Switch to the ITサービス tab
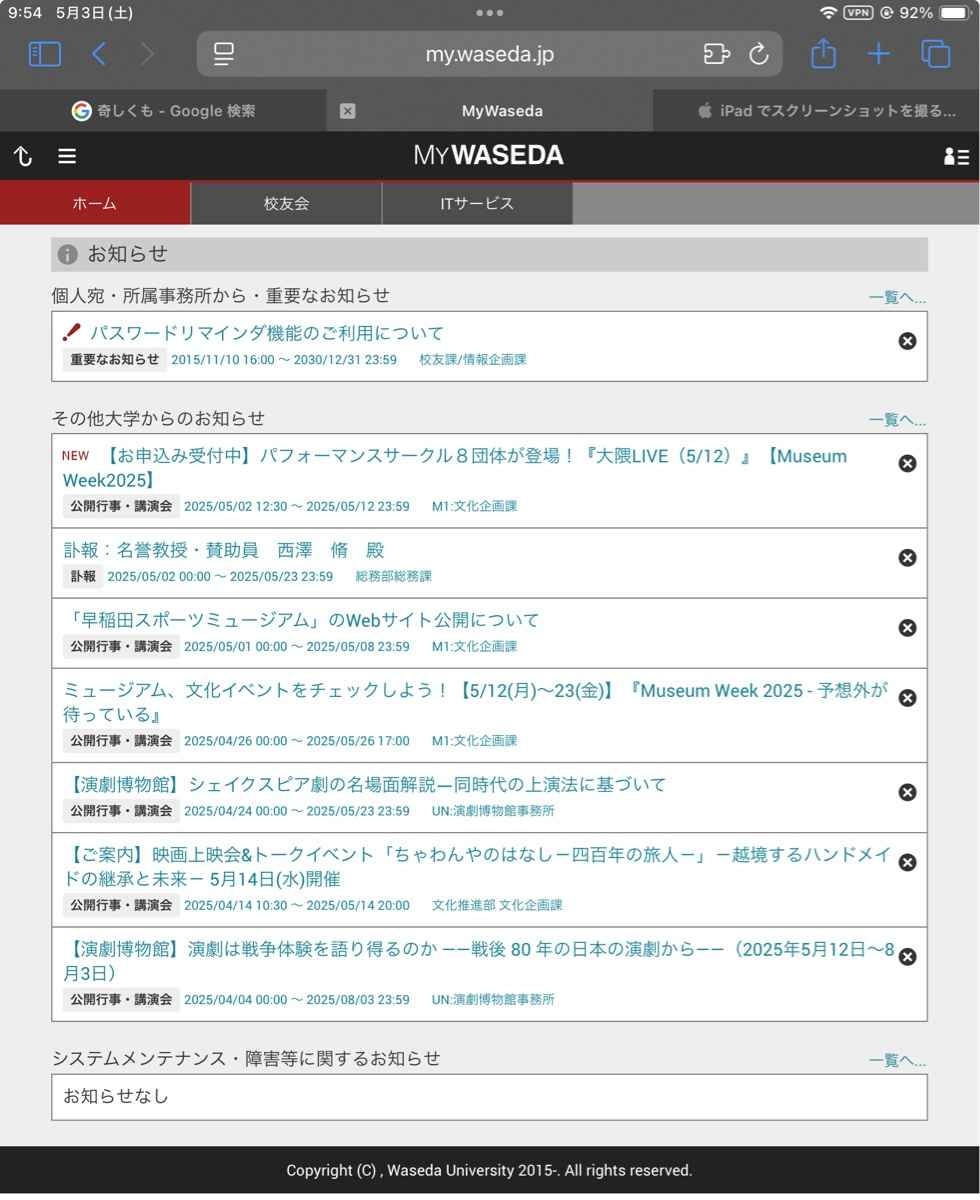The image size is (980, 1200). pos(477,203)
